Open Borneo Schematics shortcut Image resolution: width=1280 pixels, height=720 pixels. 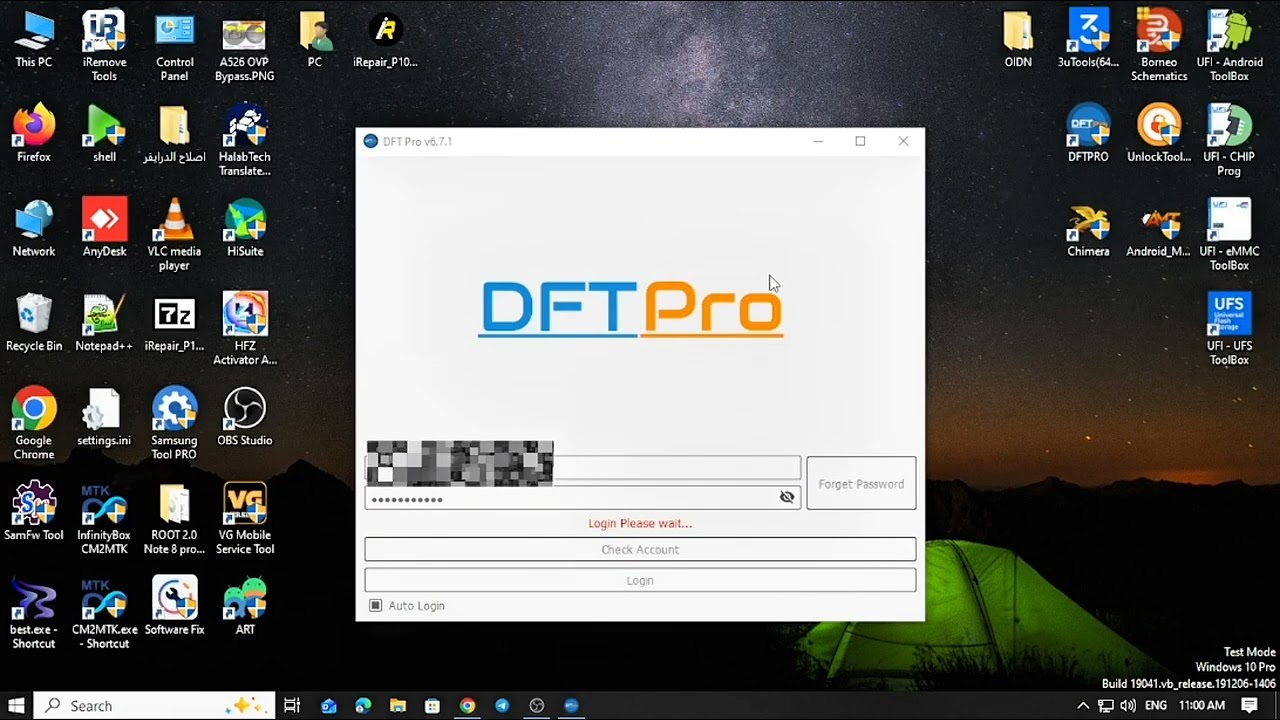pos(1159,47)
